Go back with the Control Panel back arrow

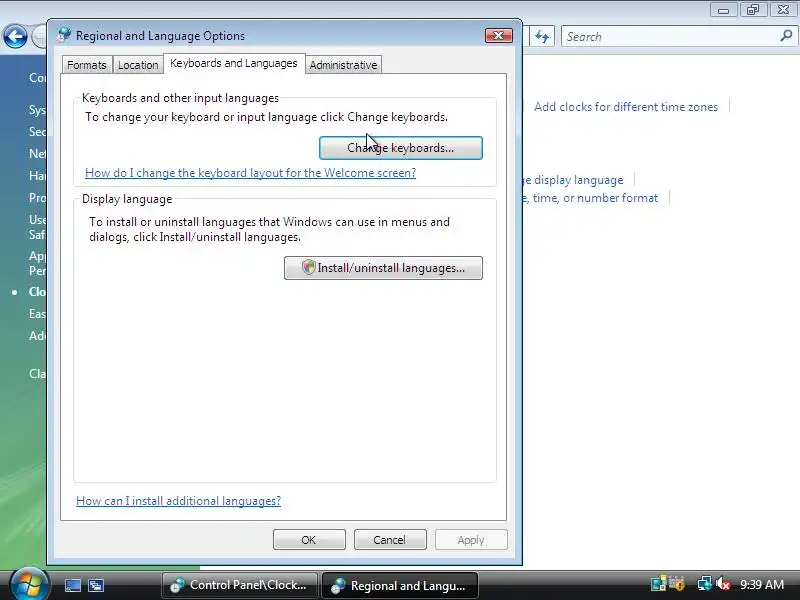point(15,37)
